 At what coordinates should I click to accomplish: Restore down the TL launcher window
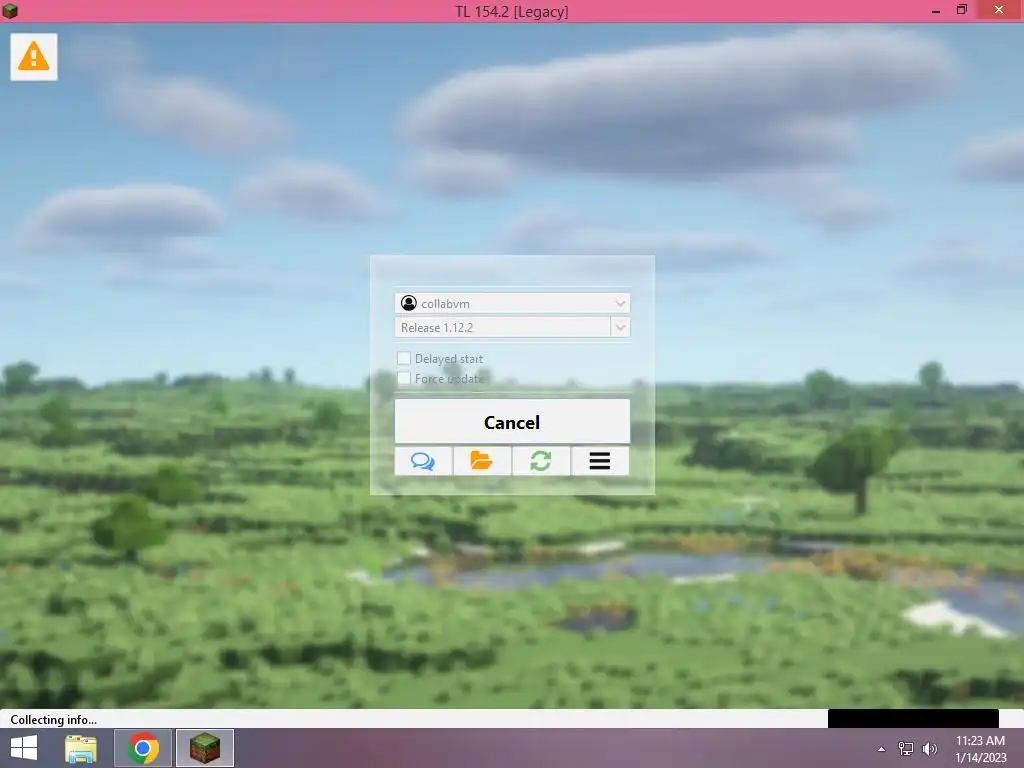962,10
